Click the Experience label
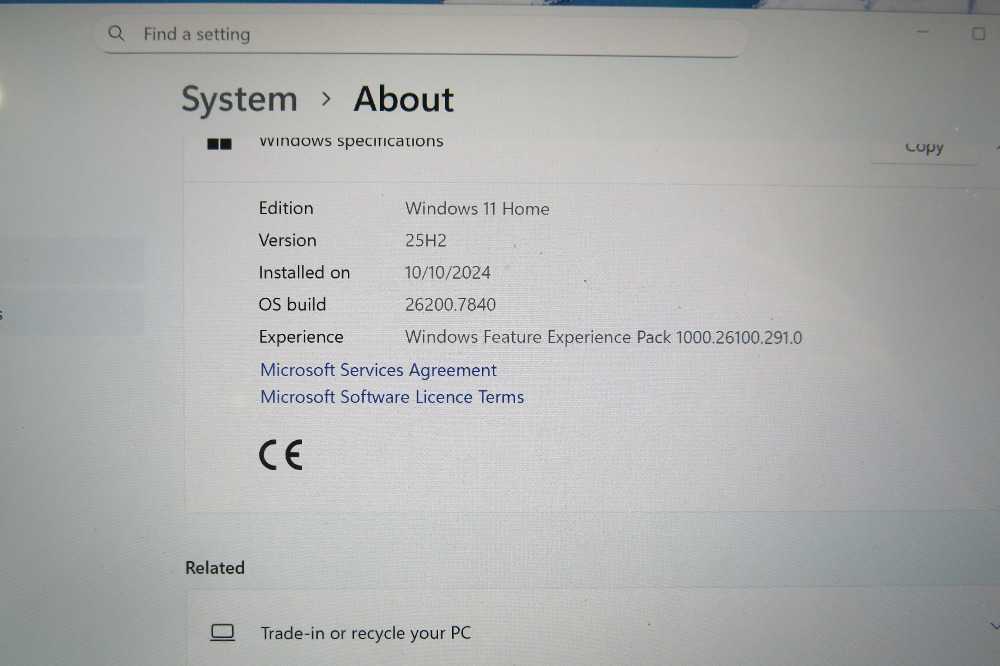1000x666 pixels. click(x=301, y=337)
